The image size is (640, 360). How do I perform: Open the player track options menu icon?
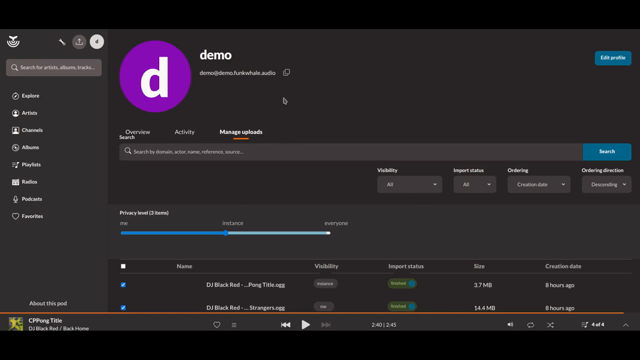click(234, 325)
